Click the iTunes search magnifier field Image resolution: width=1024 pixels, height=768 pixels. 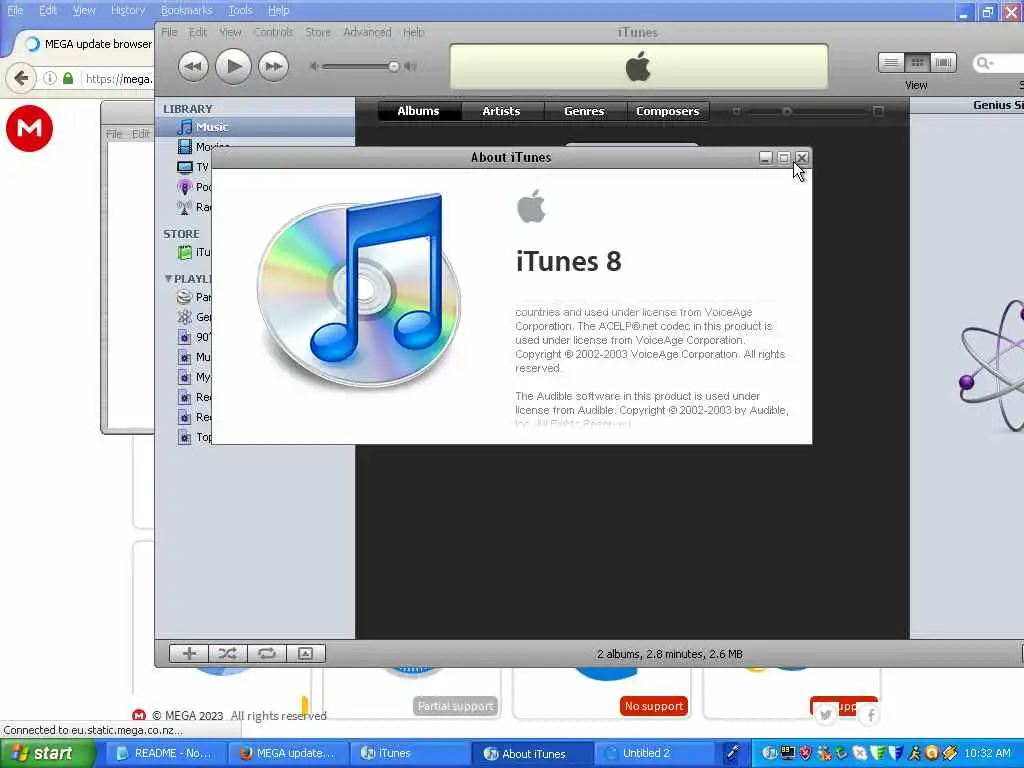[x=998, y=63]
